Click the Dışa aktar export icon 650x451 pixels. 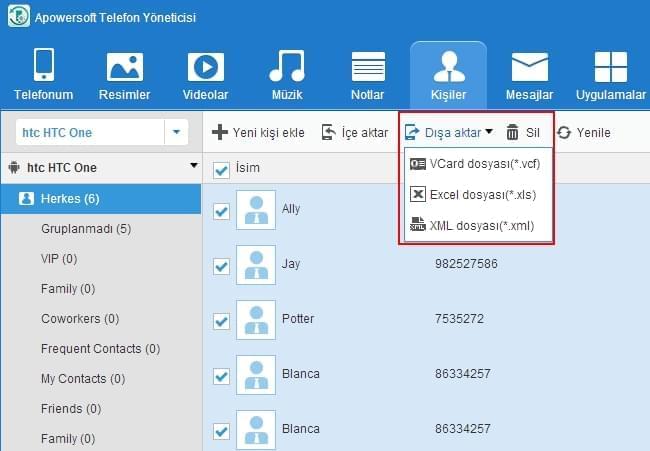click(412, 133)
